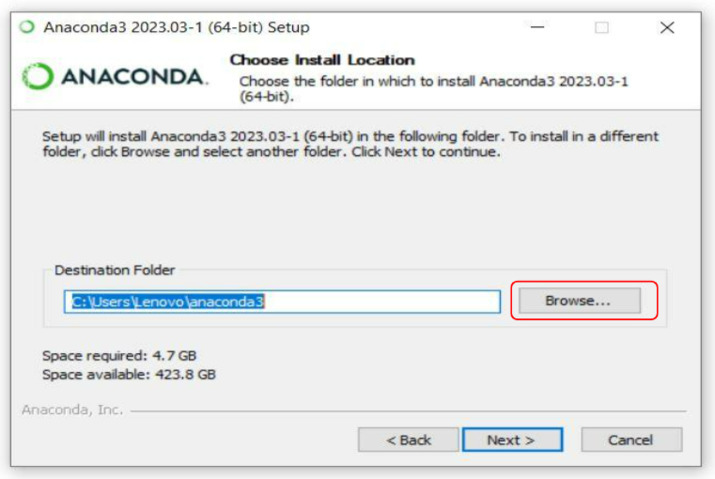Click the "Destination Folder" group label

(114, 270)
